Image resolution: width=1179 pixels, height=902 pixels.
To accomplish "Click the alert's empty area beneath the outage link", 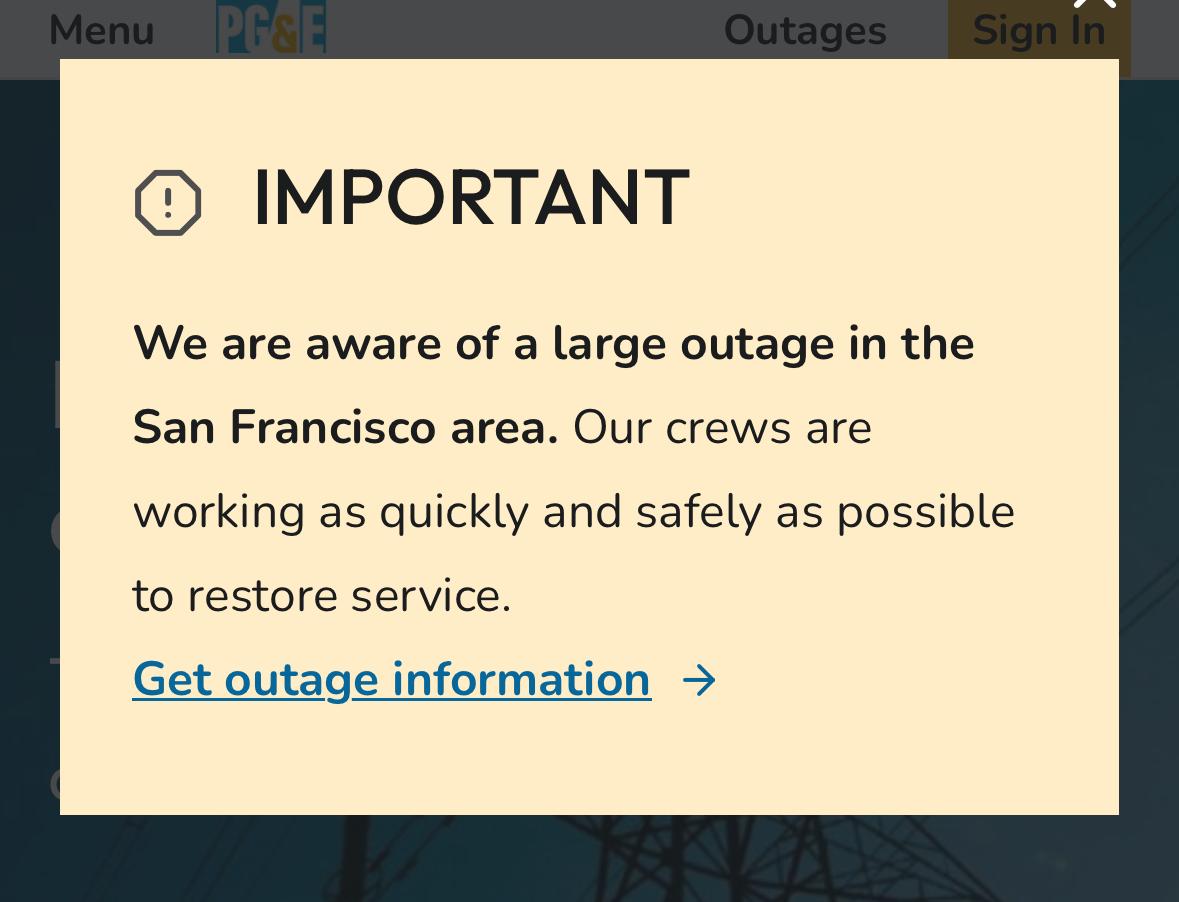I will 590,762.
